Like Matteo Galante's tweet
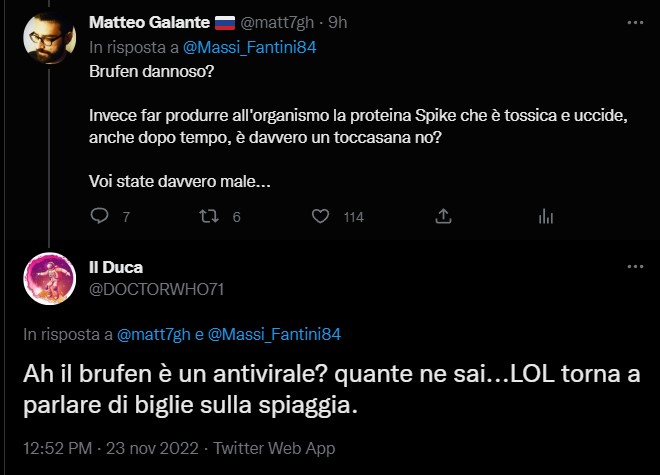 (321, 216)
